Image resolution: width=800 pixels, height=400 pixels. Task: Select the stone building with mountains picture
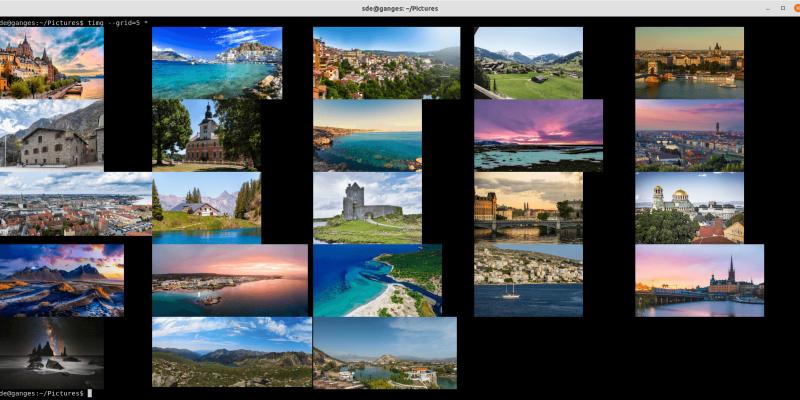52,135
